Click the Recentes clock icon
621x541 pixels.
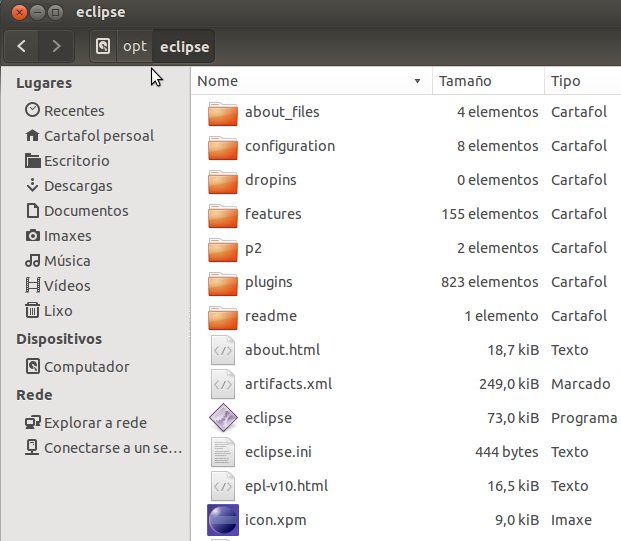pos(32,110)
